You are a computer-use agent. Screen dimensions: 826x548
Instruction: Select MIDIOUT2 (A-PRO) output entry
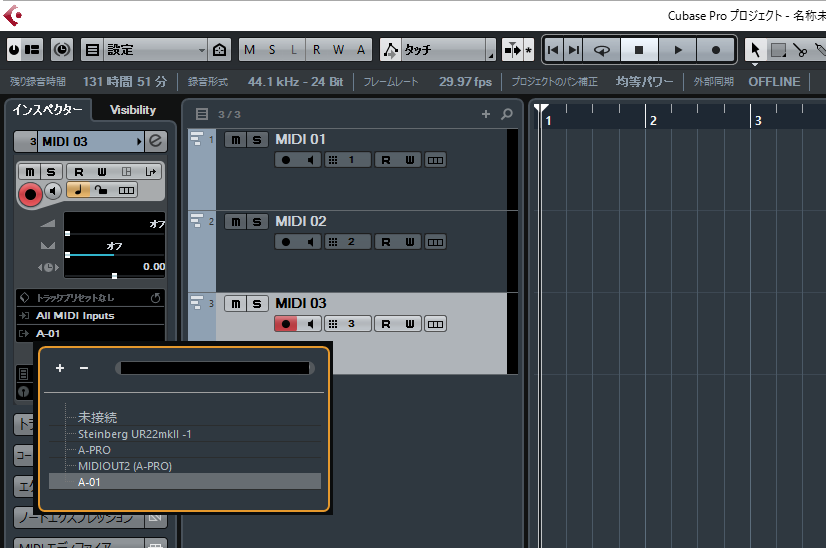[185, 466]
